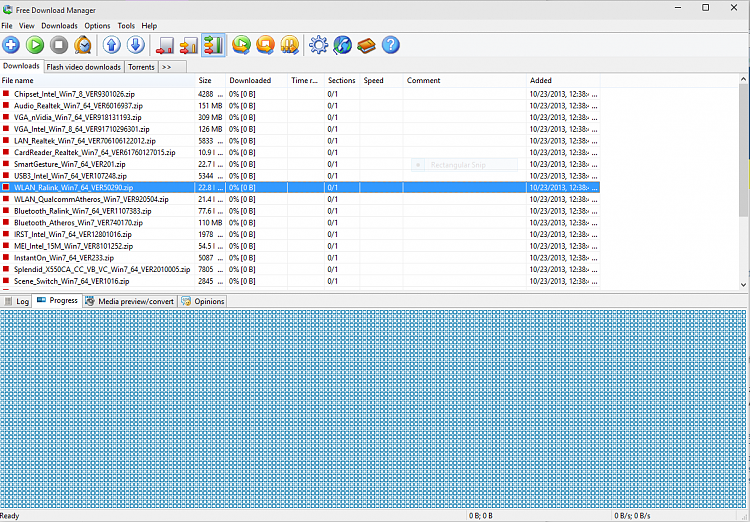Select Splendid_X550CA_CC_VB_VC zip download
Image resolution: width=750 pixels, height=522 pixels.
pos(300,269)
